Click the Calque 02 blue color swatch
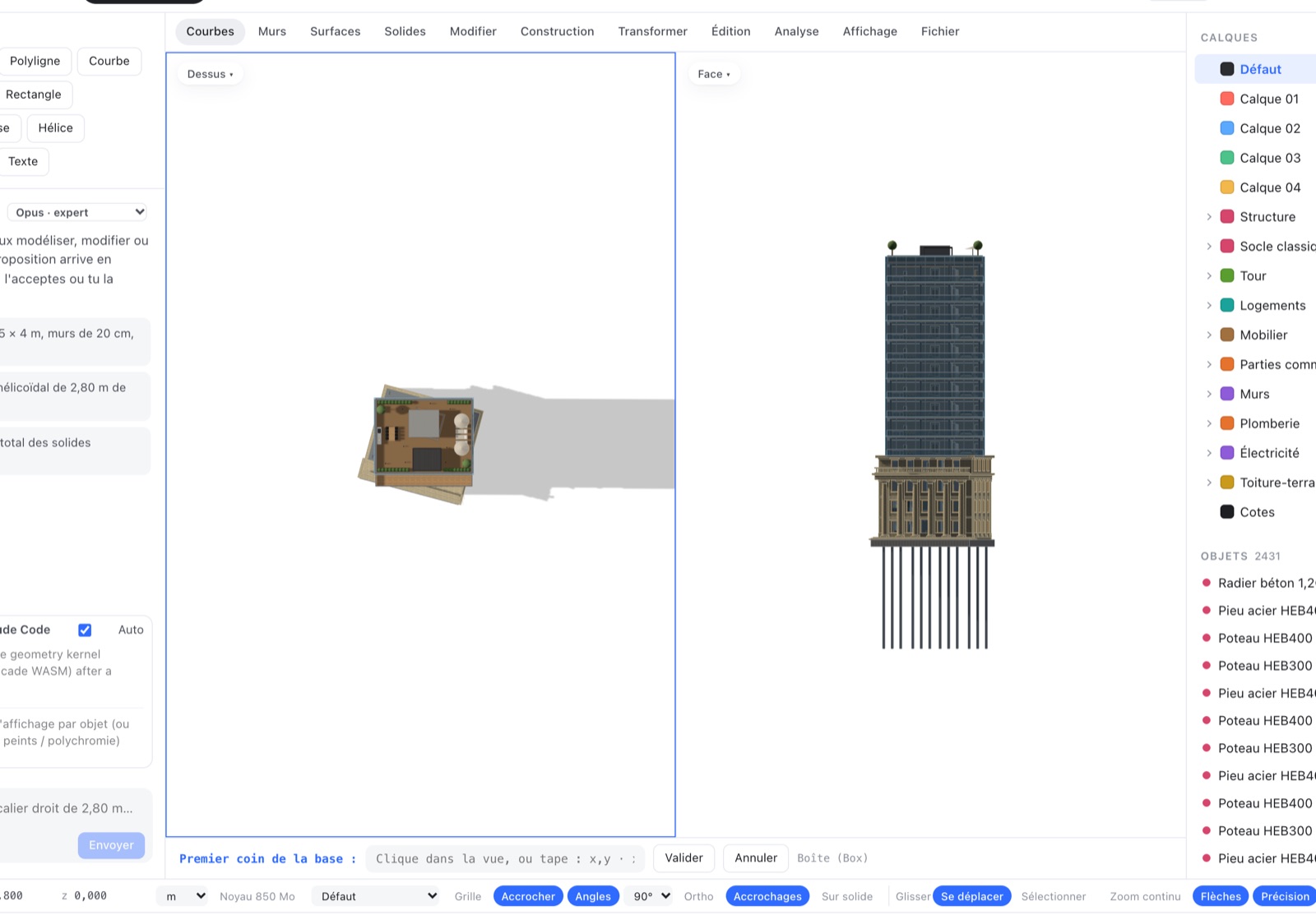Image resolution: width=1316 pixels, height=915 pixels. point(1226,128)
